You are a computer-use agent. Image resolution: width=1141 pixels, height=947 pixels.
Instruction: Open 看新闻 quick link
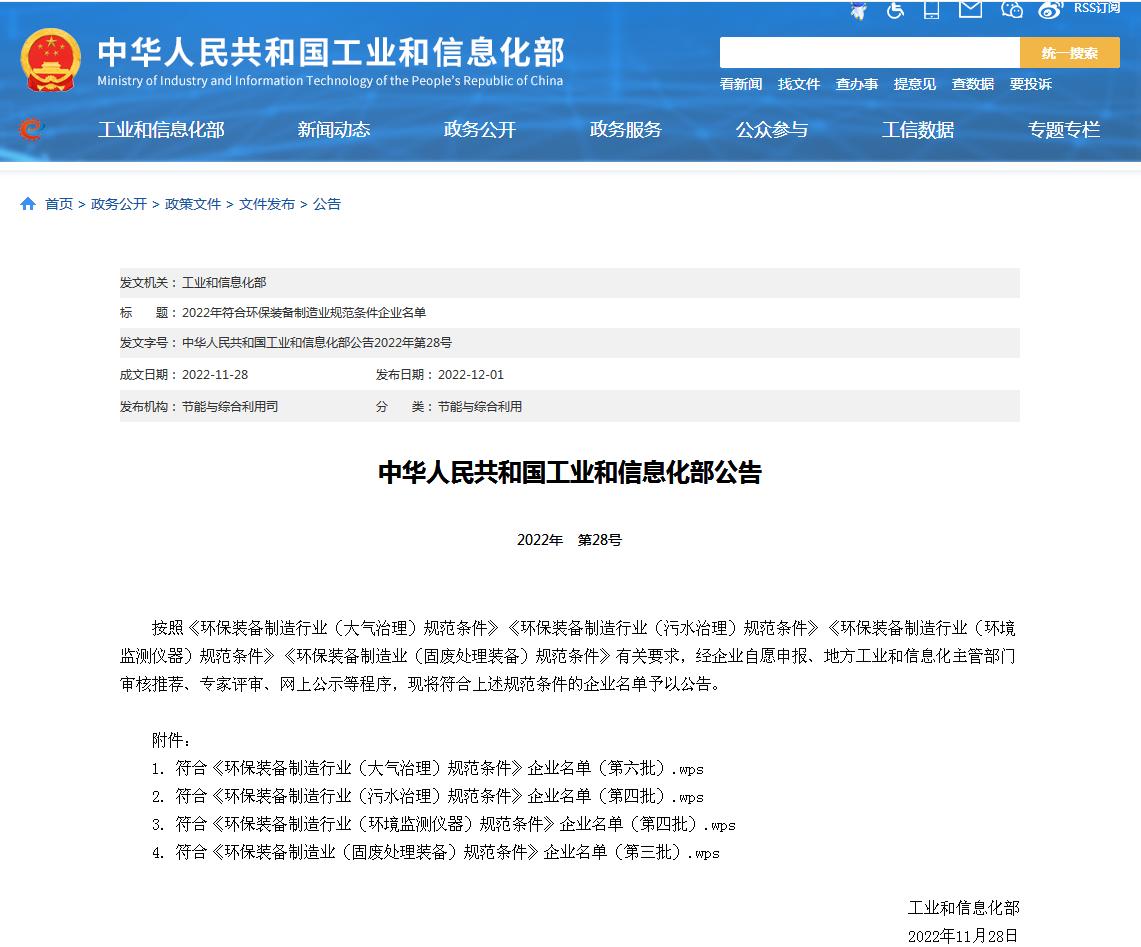741,84
